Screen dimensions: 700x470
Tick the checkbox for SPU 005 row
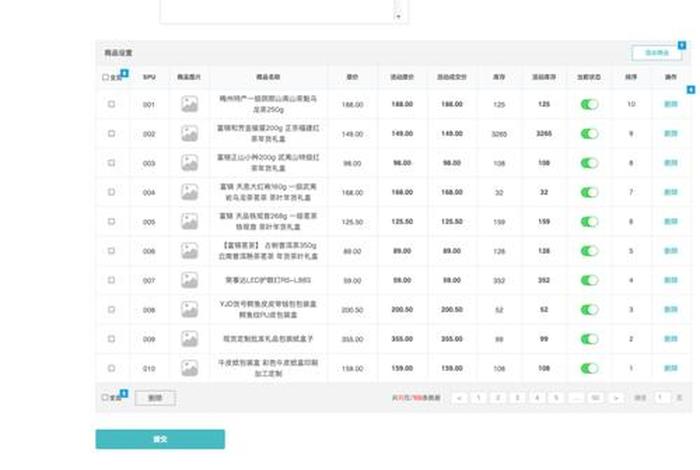click(x=112, y=221)
